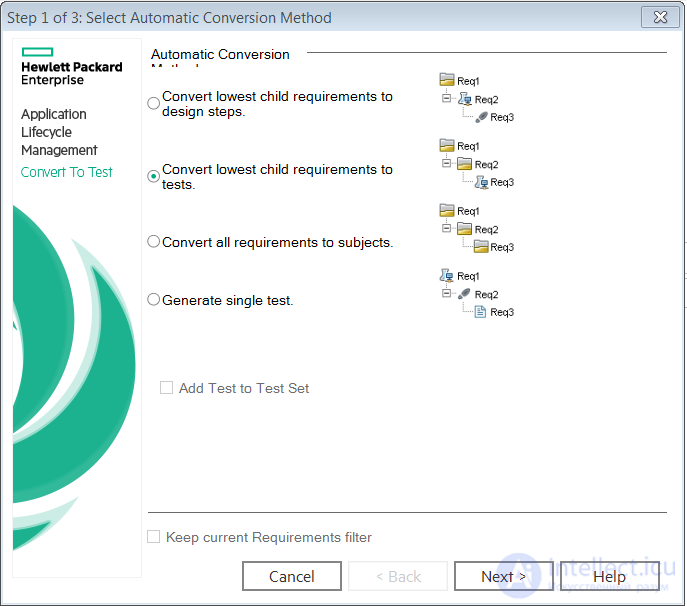
Task: Open Help for the wizard
Action: (609, 576)
